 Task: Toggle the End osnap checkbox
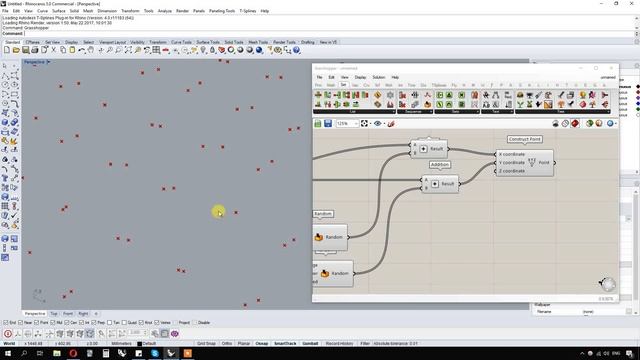(6, 323)
